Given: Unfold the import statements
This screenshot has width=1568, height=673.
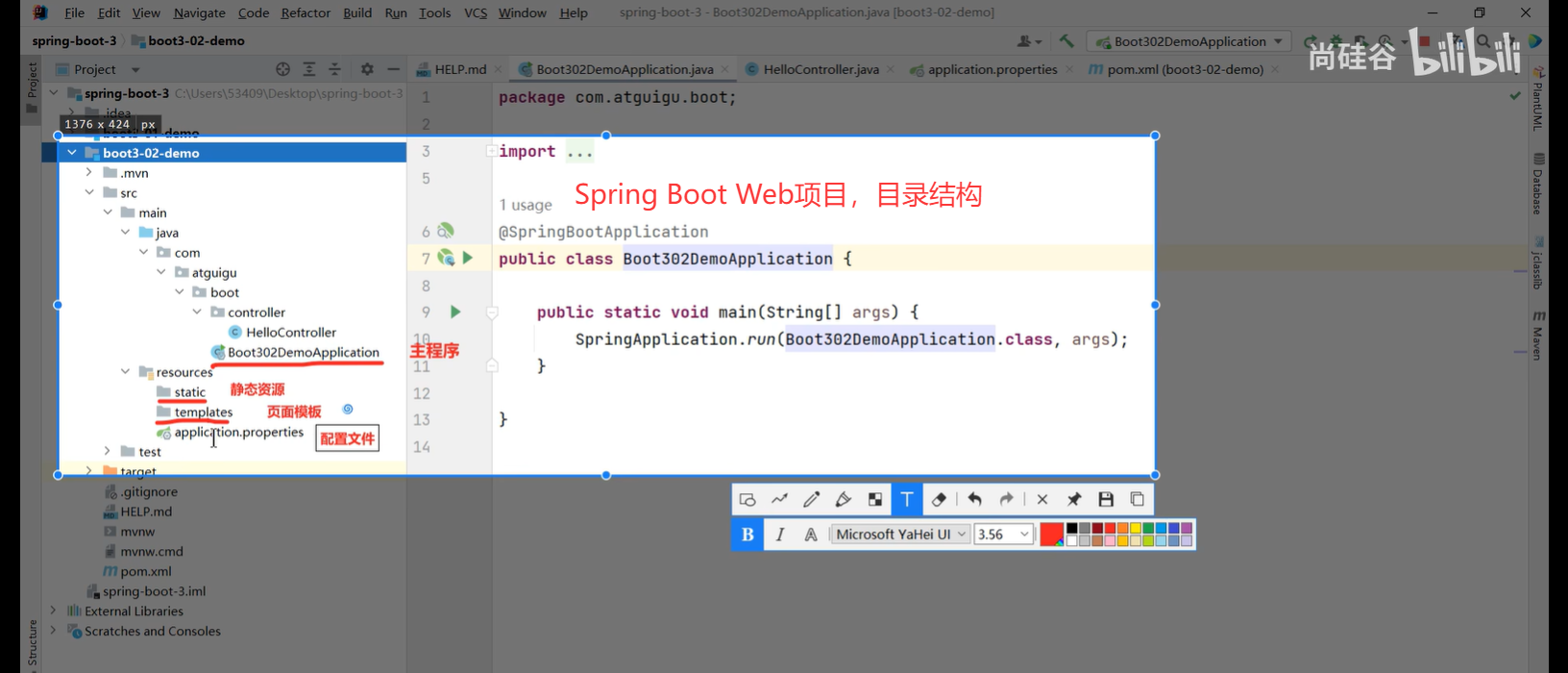Looking at the screenshot, I should [491, 151].
